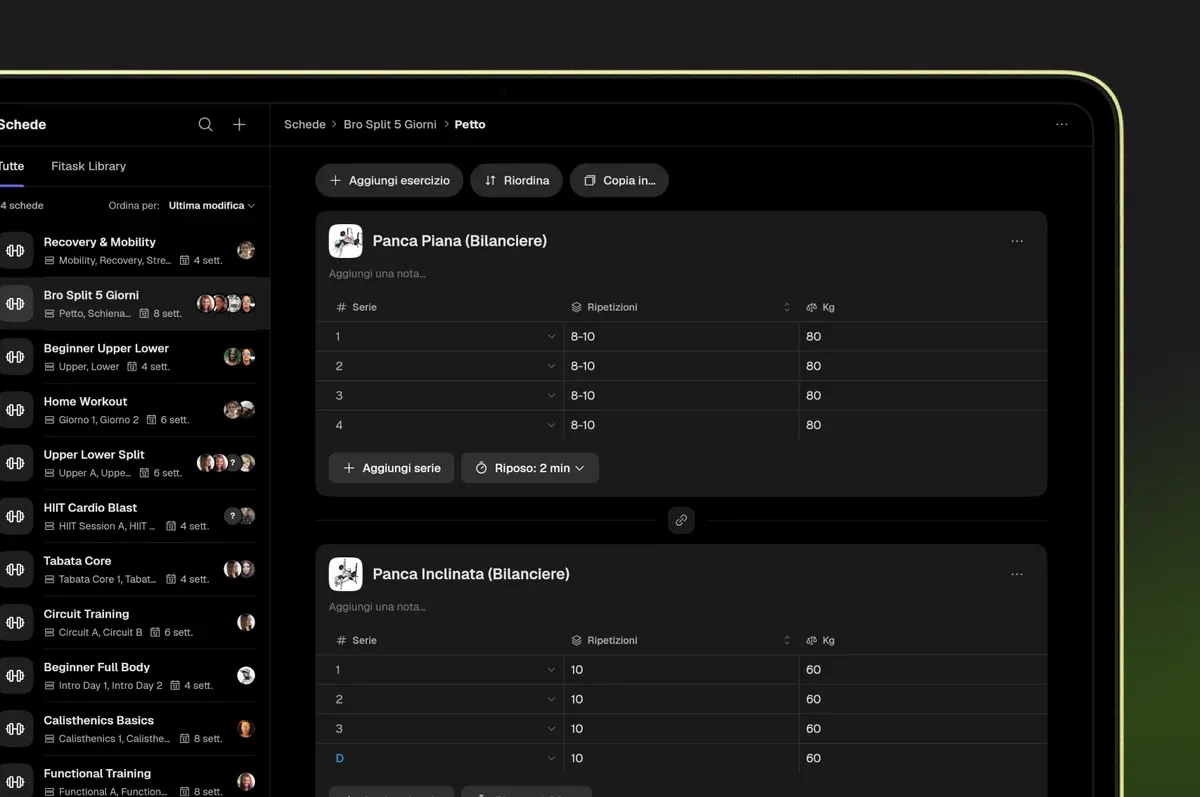Open Panca Piana exercise options menu
Screen dimensions: 1200x797
(x=1017, y=241)
